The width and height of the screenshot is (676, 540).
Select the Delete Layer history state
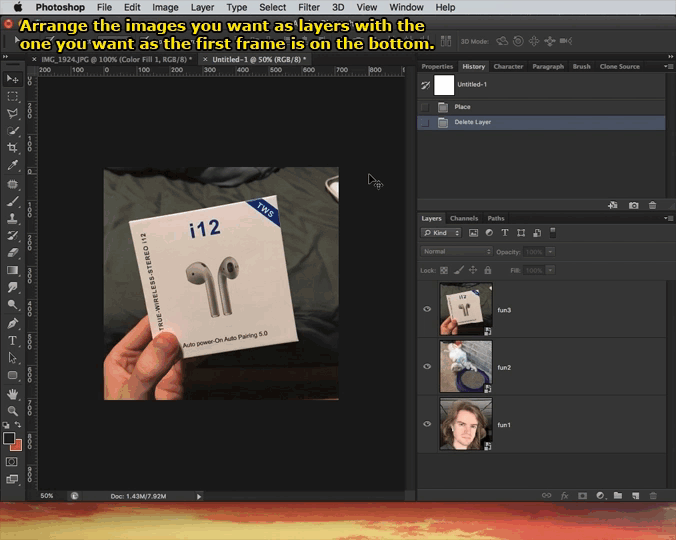tap(541, 122)
